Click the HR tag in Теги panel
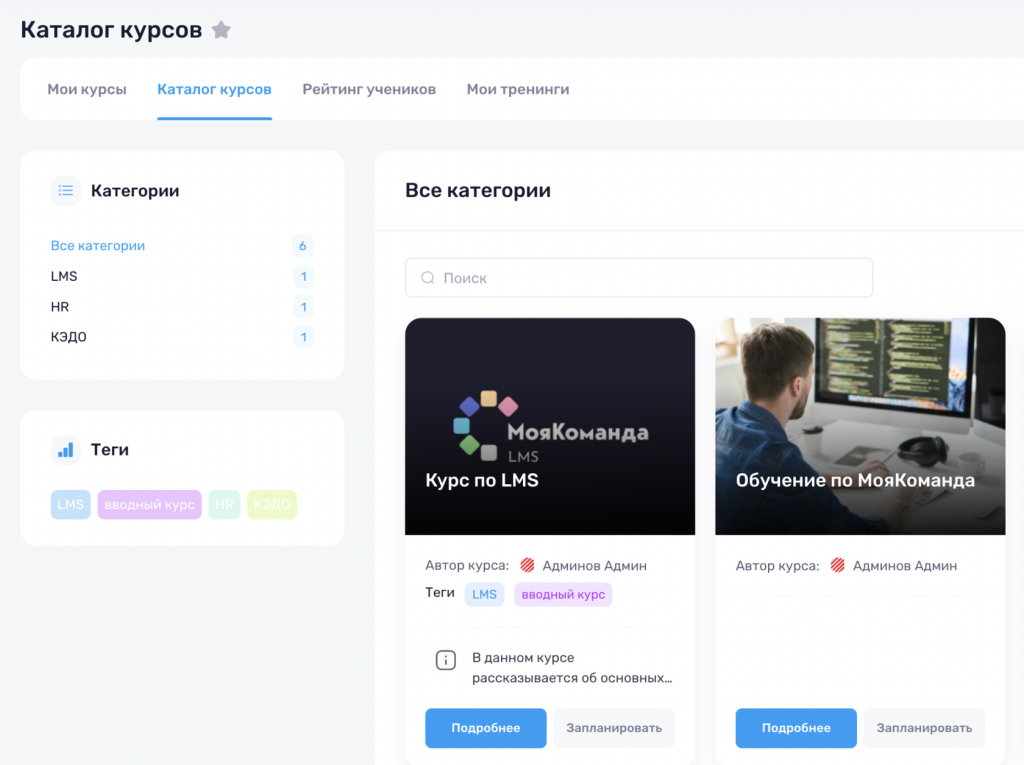Screen dimensions: 1024x765 point(225,504)
